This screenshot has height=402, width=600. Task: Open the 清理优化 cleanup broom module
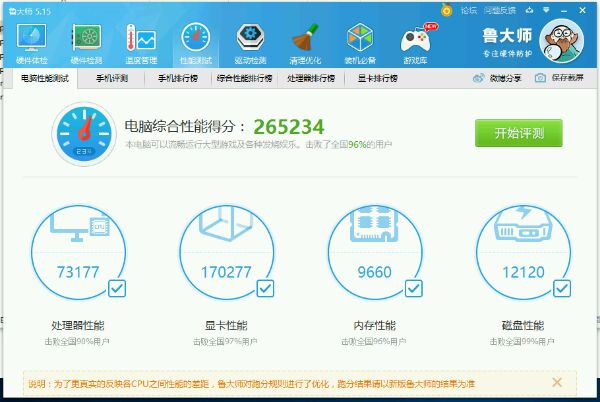click(305, 43)
